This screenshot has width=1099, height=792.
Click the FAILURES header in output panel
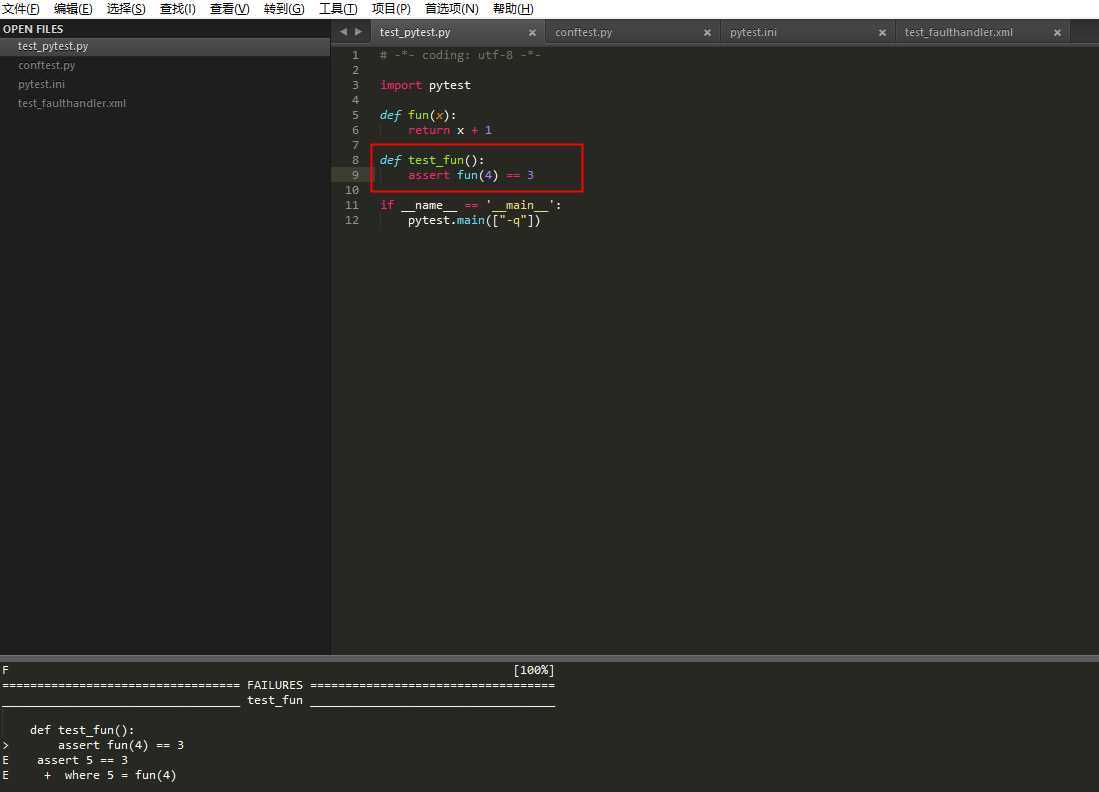[x=275, y=685]
